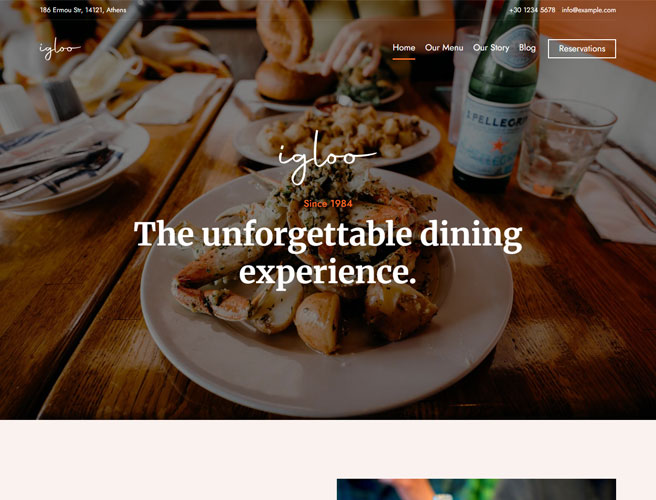Go to the Home page
Screen dimensions: 656x500
[x=403, y=48]
